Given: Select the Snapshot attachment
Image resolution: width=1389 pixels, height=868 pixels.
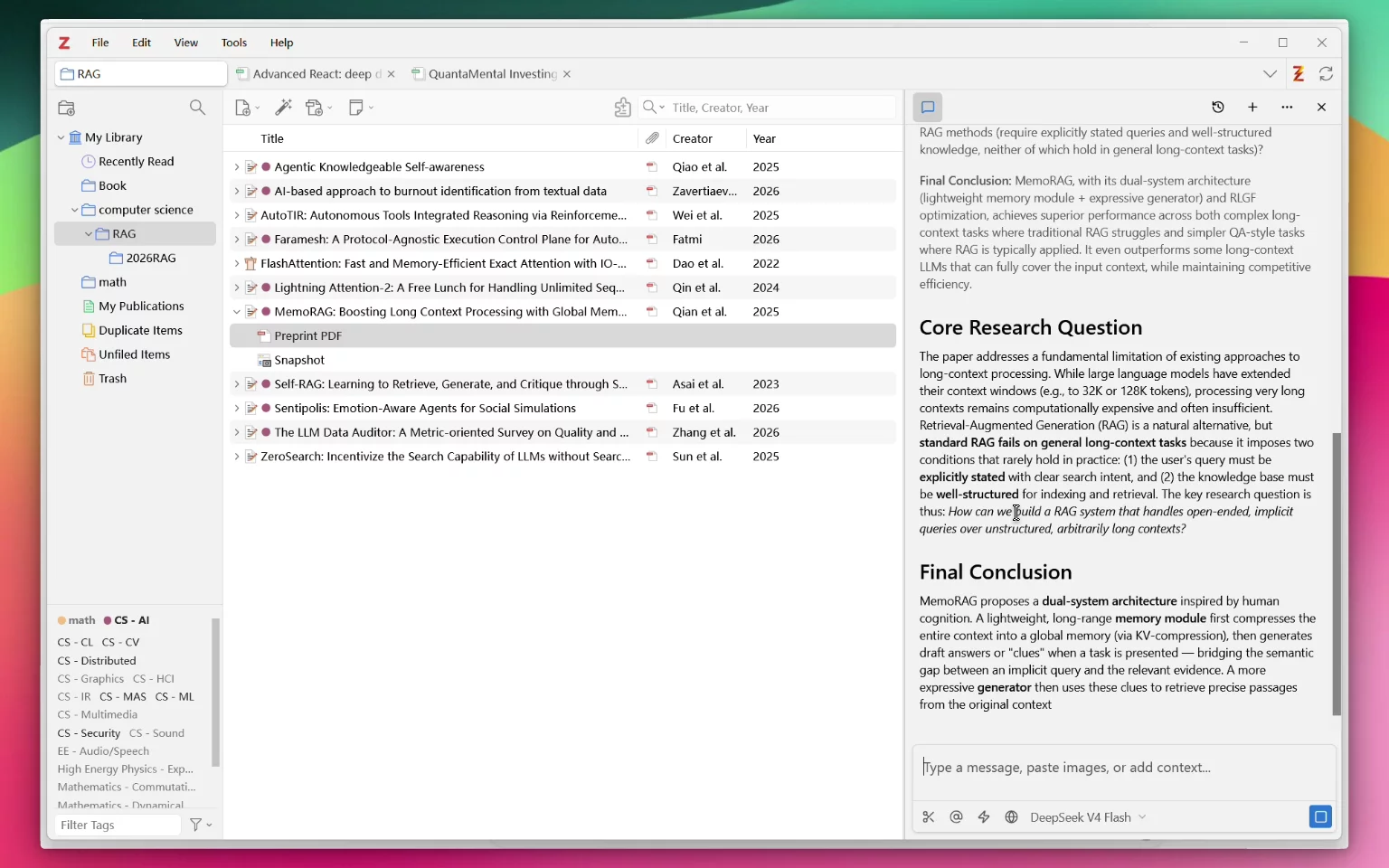Looking at the screenshot, I should [x=562, y=360].
